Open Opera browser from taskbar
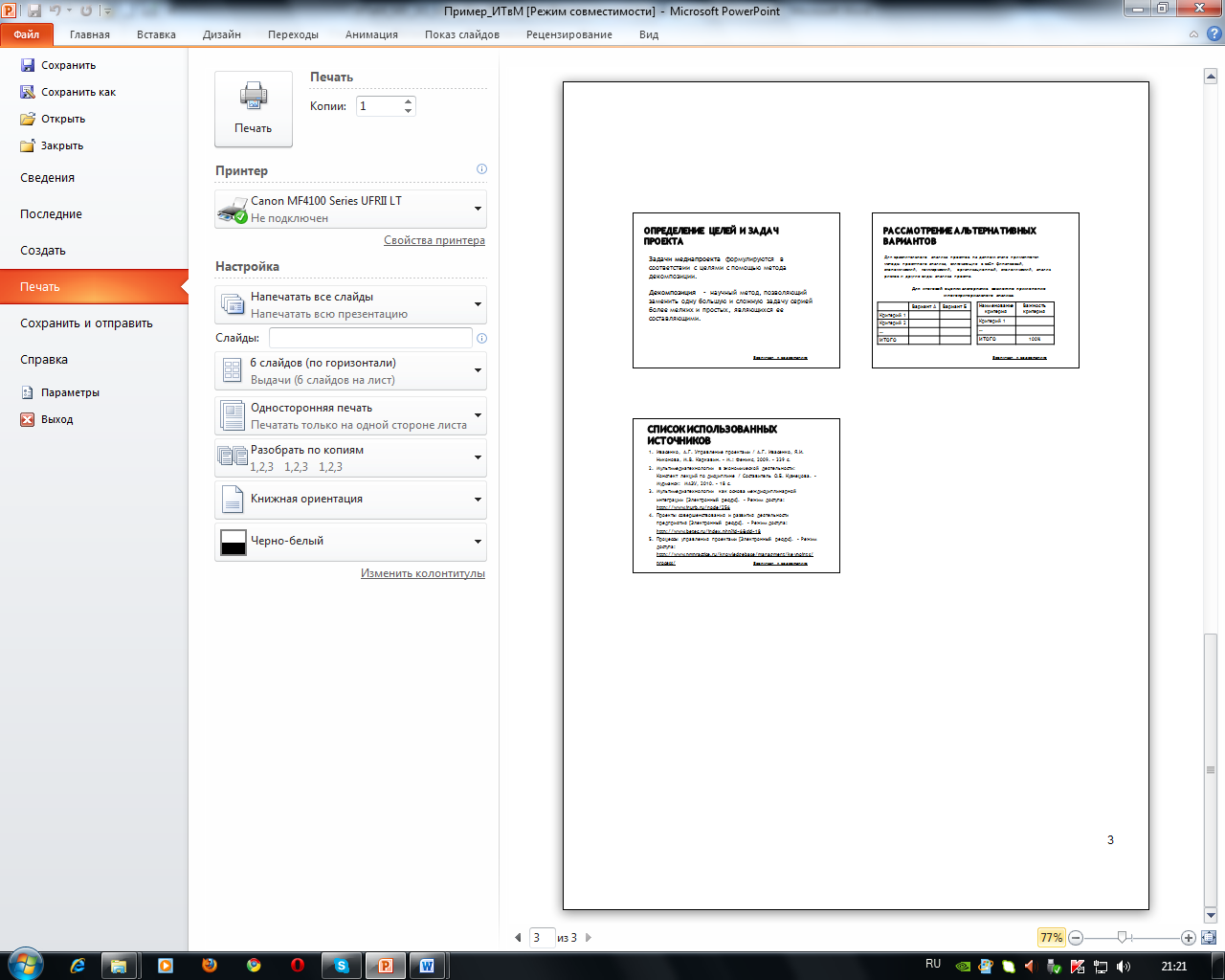 click(x=298, y=966)
